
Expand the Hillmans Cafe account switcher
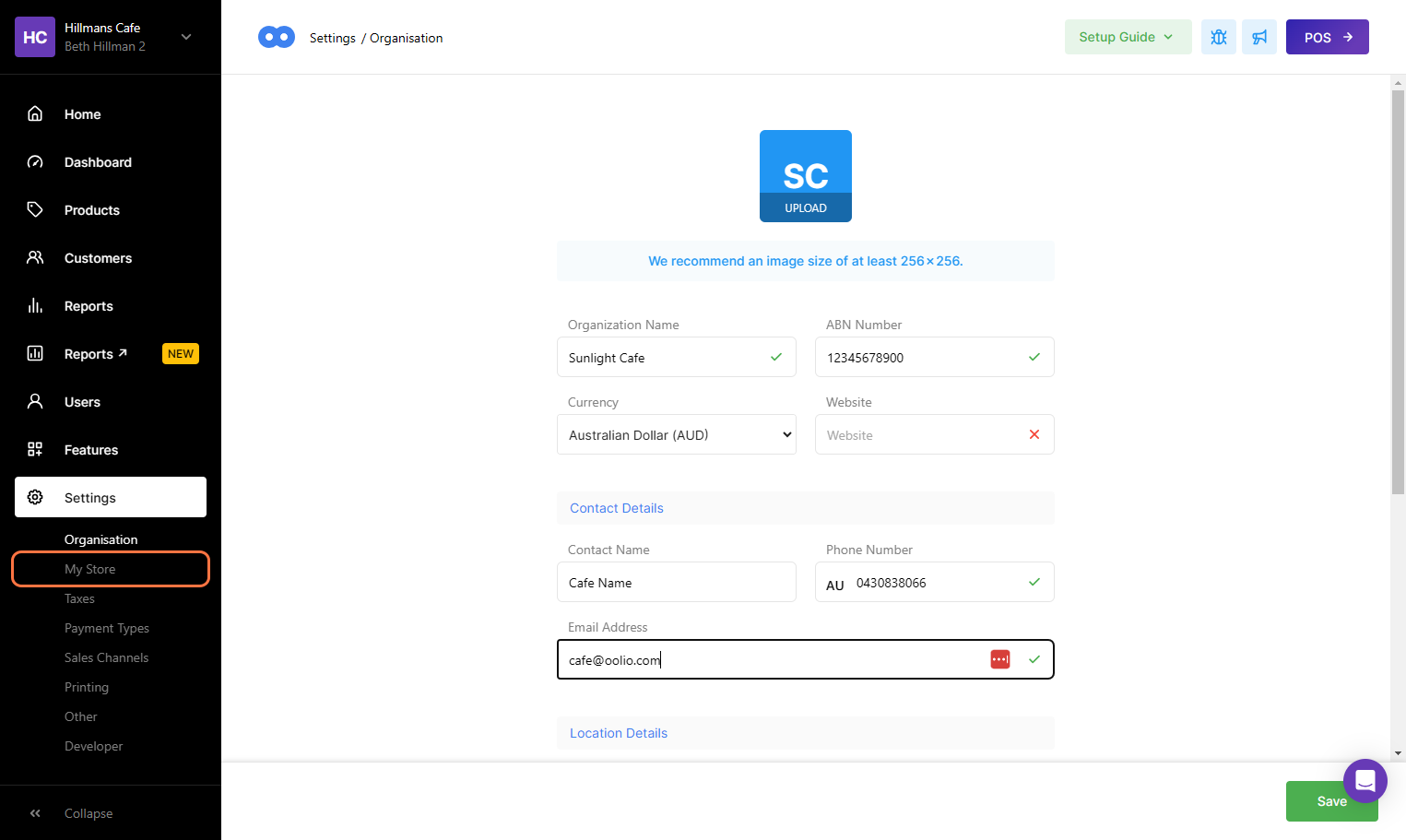point(186,37)
